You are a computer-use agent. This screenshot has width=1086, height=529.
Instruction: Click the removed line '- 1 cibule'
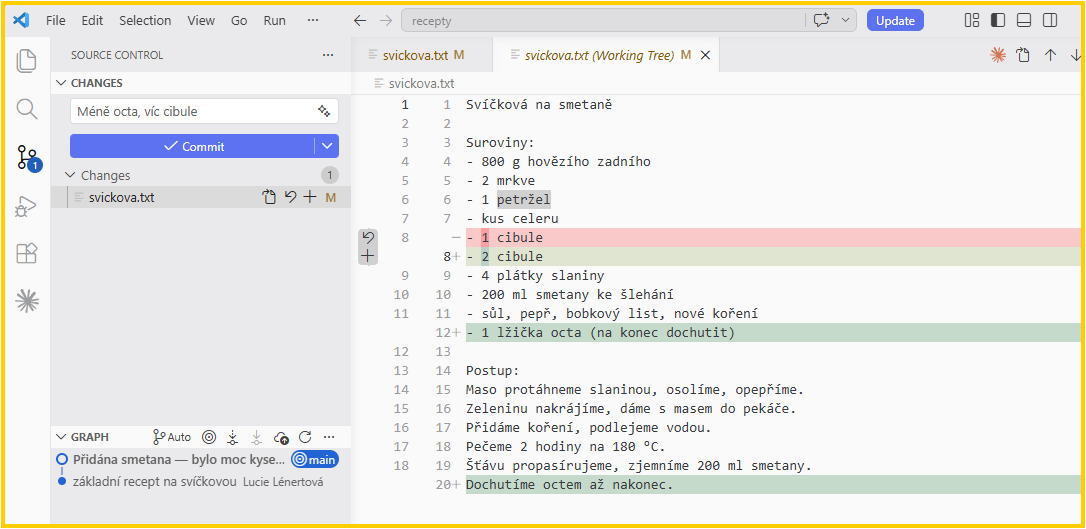click(x=774, y=237)
